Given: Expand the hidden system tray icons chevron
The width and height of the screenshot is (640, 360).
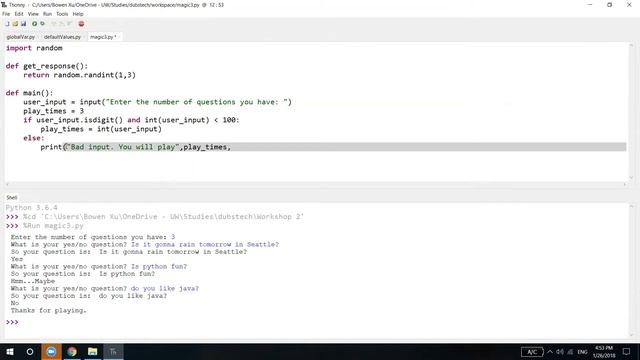Looking at the screenshot, I should 550,352.
